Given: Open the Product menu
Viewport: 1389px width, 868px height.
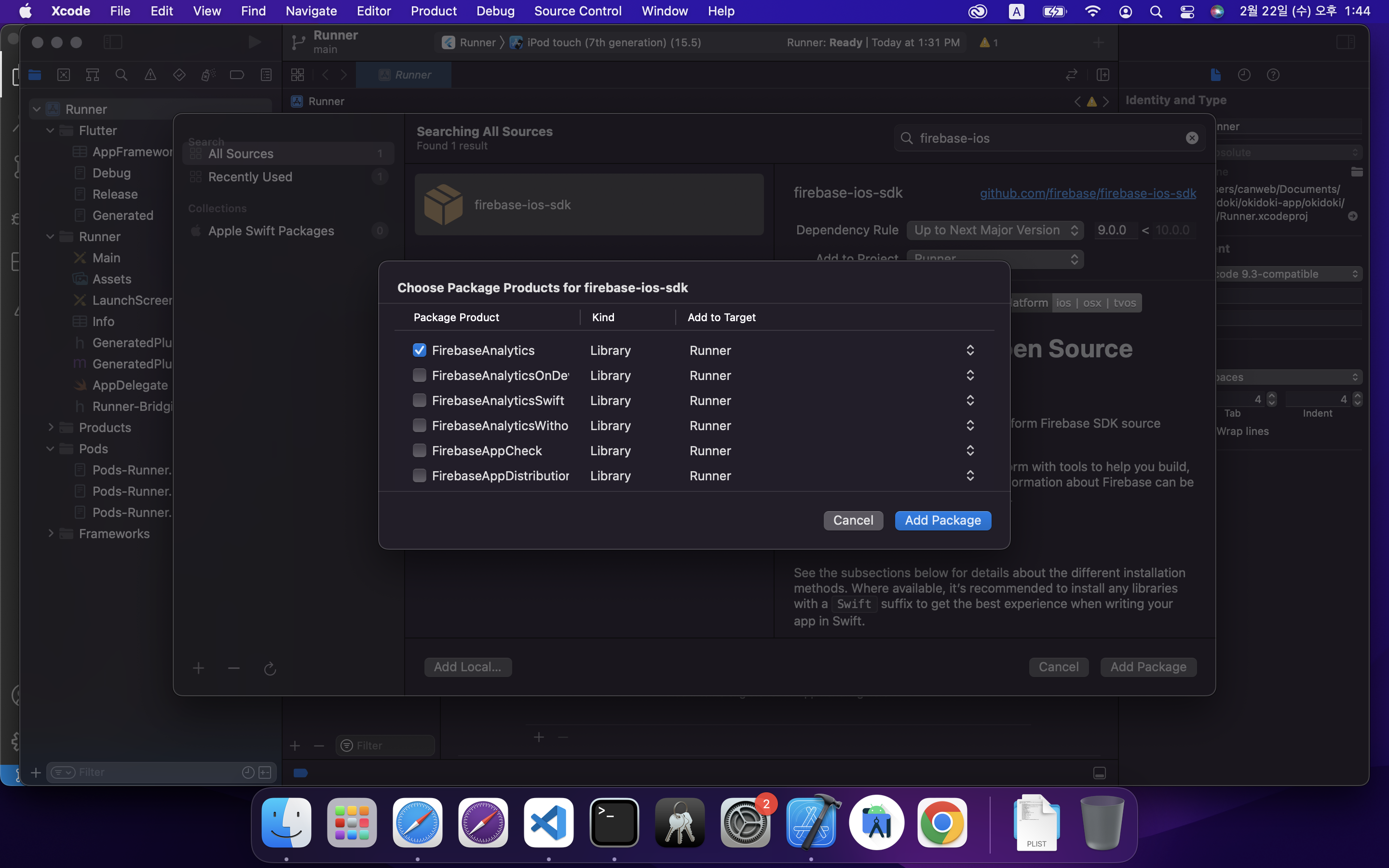Looking at the screenshot, I should pyautogui.click(x=434, y=11).
